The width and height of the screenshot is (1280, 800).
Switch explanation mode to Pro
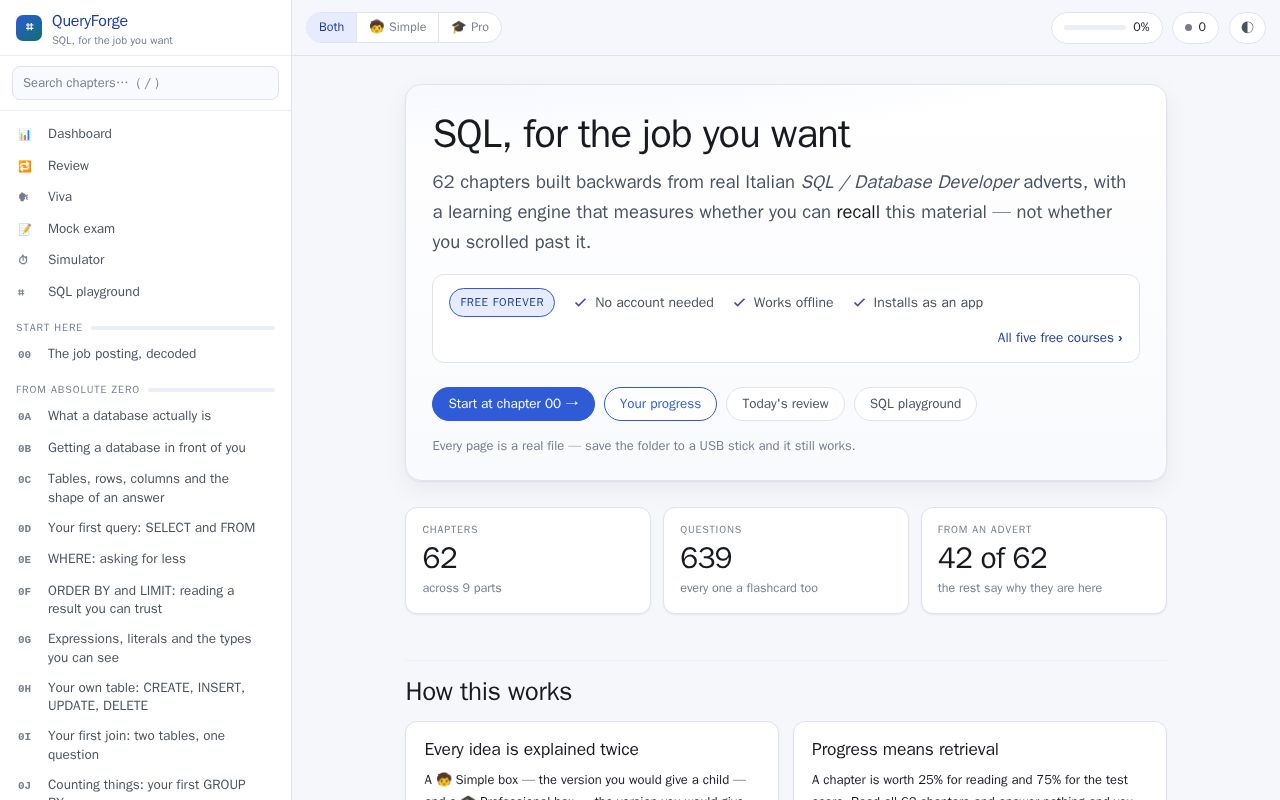coord(470,27)
